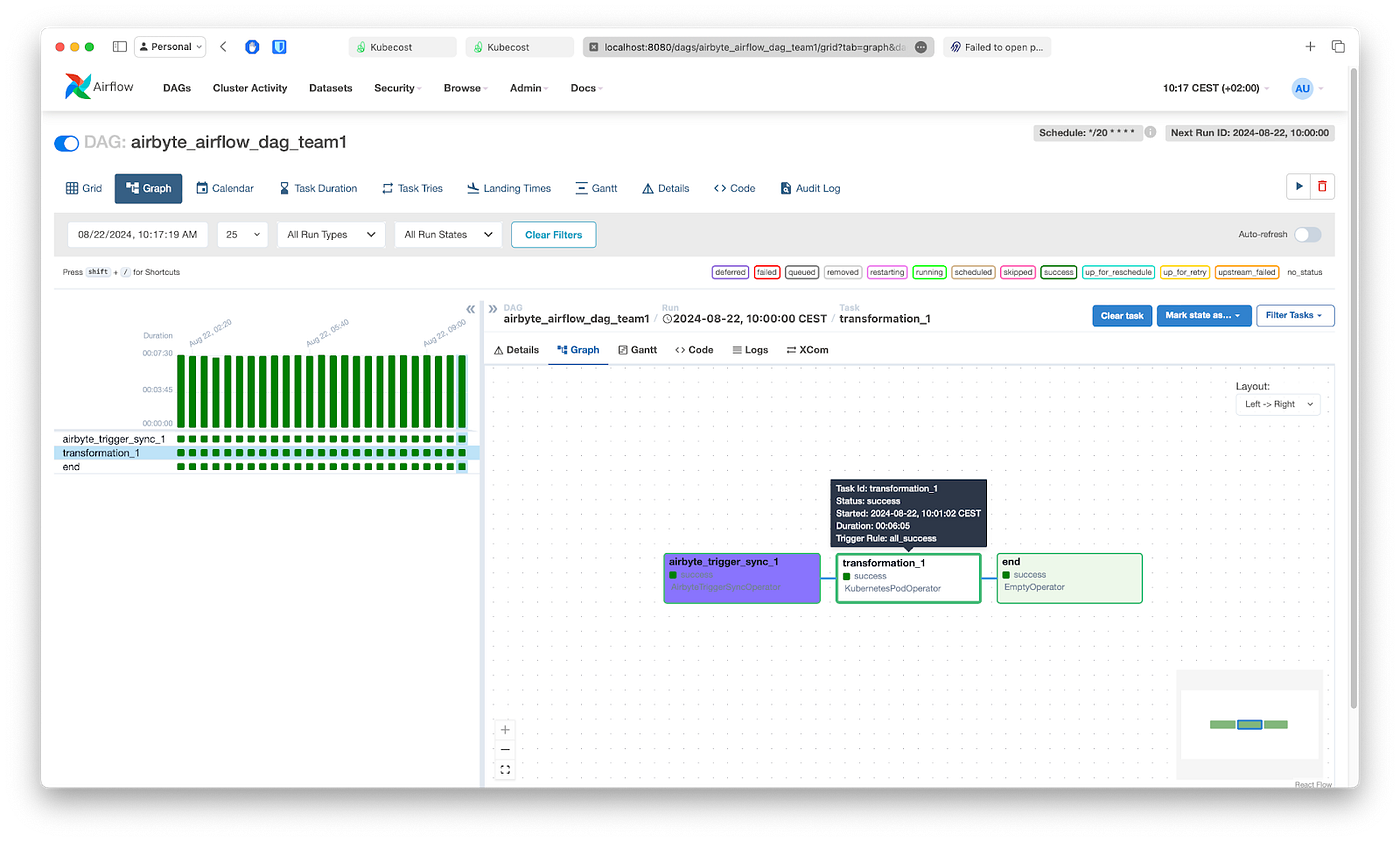The width and height of the screenshot is (1400, 842).
Task: Filter by the skipped status legend
Action: click(x=1017, y=272)
